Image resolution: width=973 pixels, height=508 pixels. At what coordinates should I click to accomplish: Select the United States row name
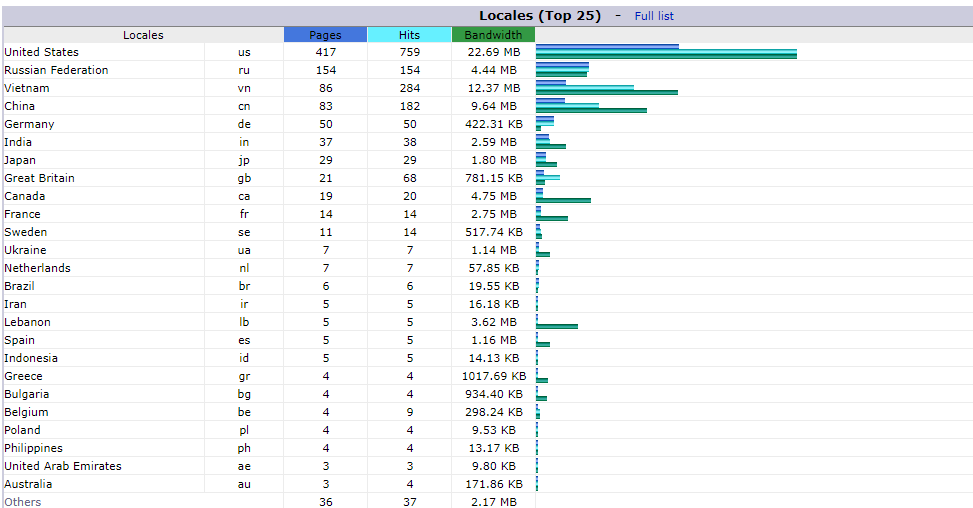click(42, 52)
